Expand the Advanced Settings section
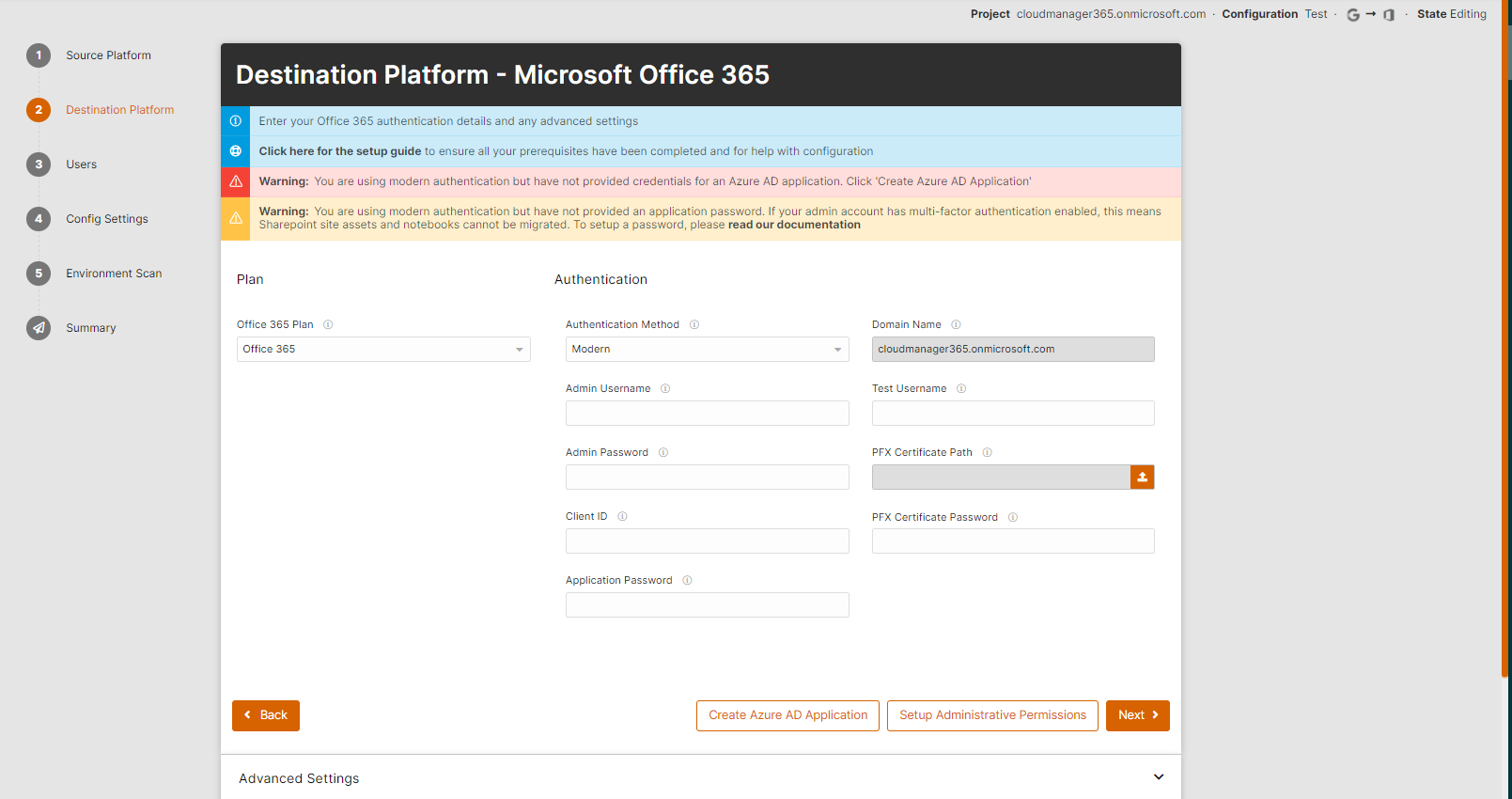 coord(701,777)
